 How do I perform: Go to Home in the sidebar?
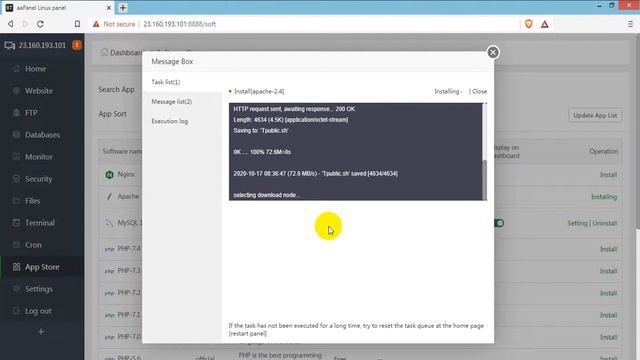[36, 69]
